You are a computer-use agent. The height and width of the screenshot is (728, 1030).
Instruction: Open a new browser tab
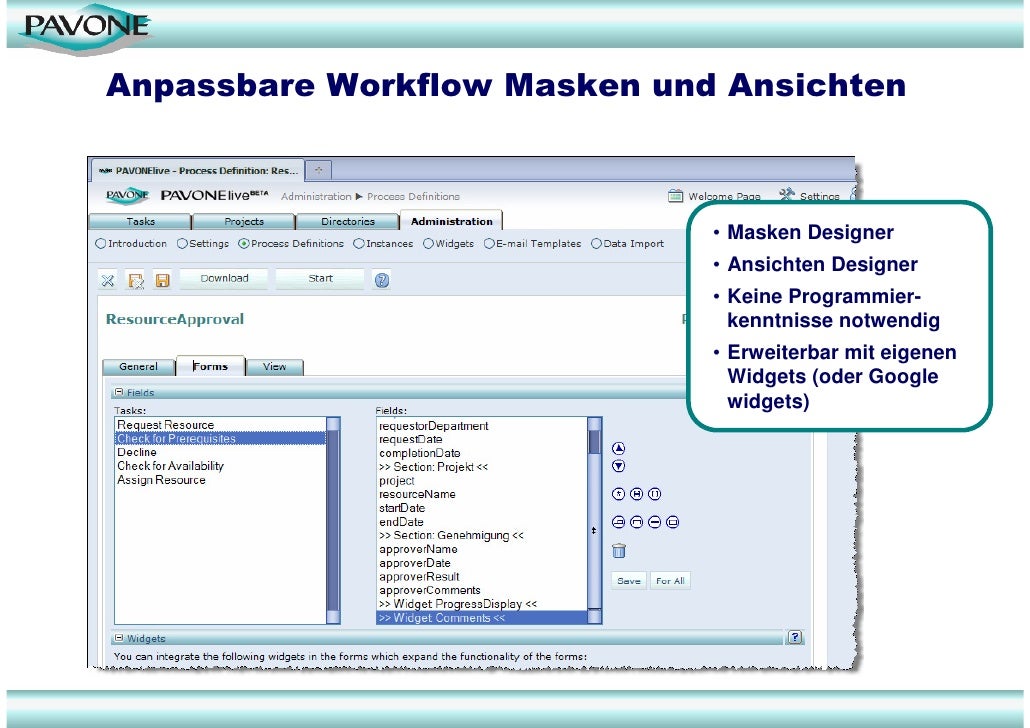coord(319,170)
